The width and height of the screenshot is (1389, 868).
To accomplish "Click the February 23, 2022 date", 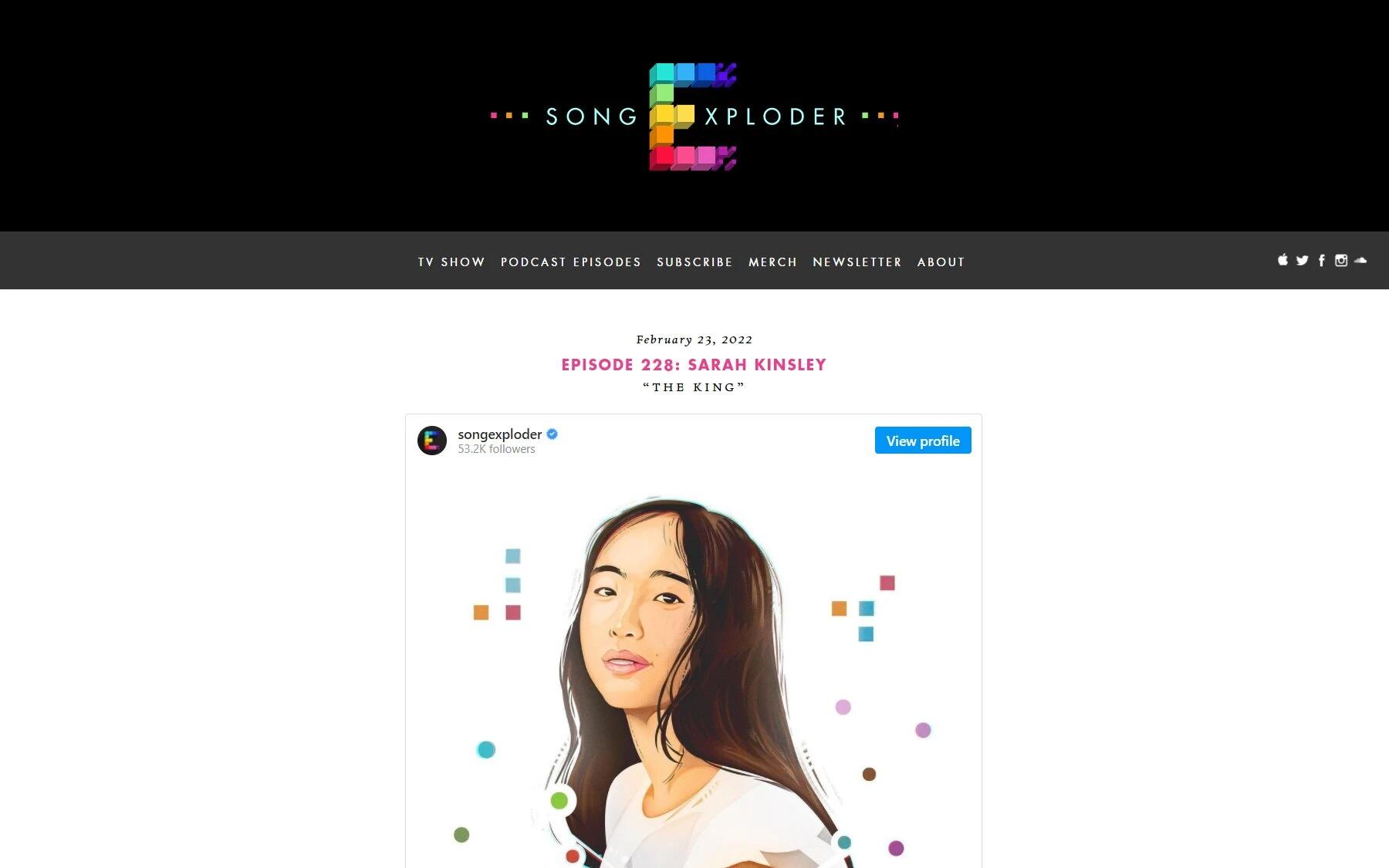I will click(x=694, y=339).
